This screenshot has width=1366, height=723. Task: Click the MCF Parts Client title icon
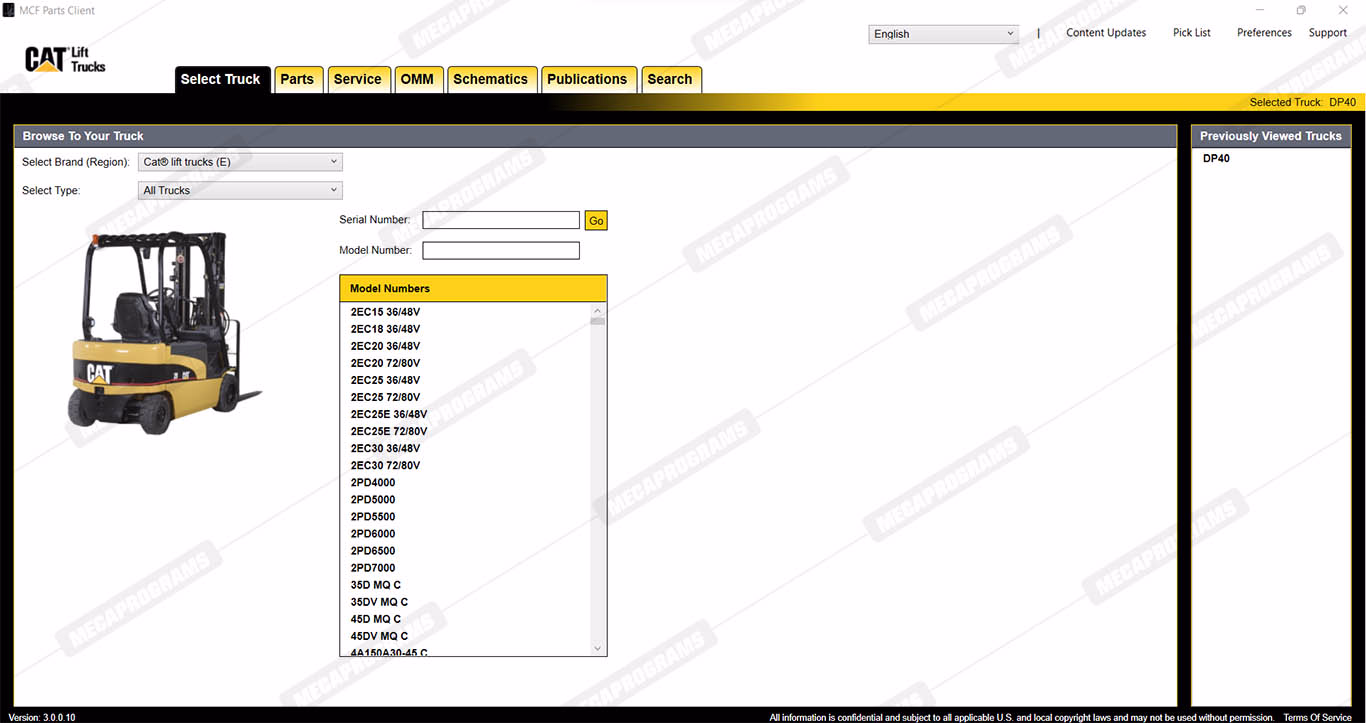pyautogui.click(x=9, y=10)
